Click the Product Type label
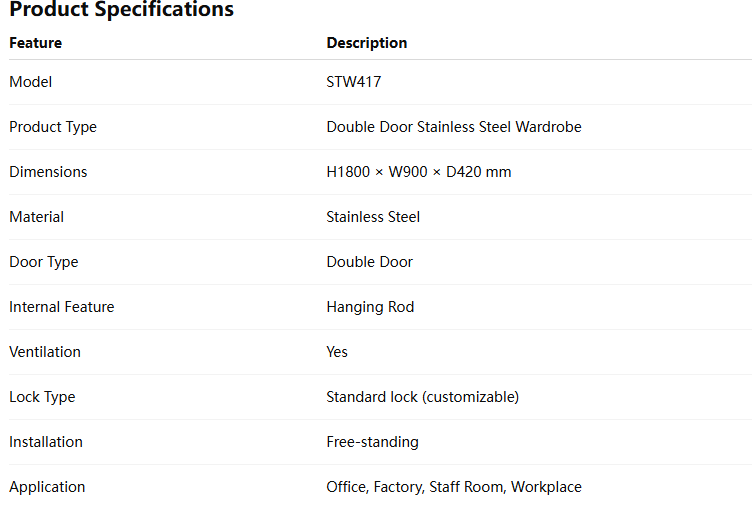752x525 pixels. [x=53, y=127]
